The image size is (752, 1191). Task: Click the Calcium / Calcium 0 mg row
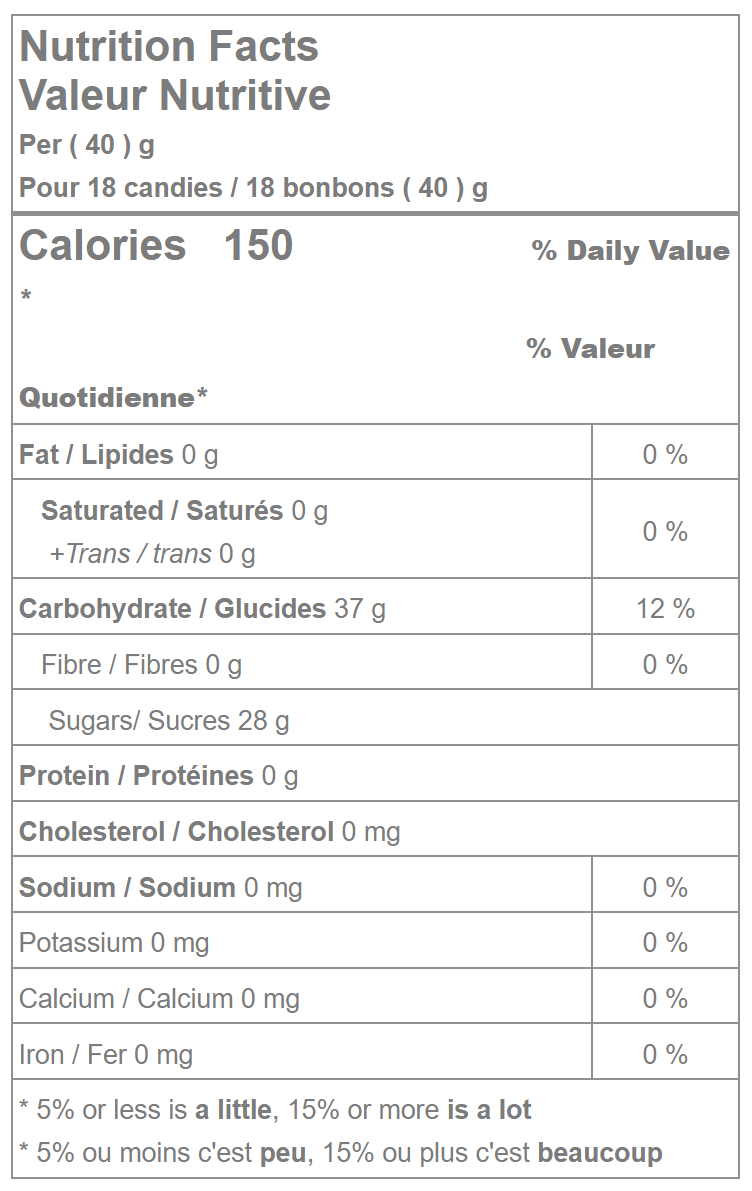(x=159, y=999)
